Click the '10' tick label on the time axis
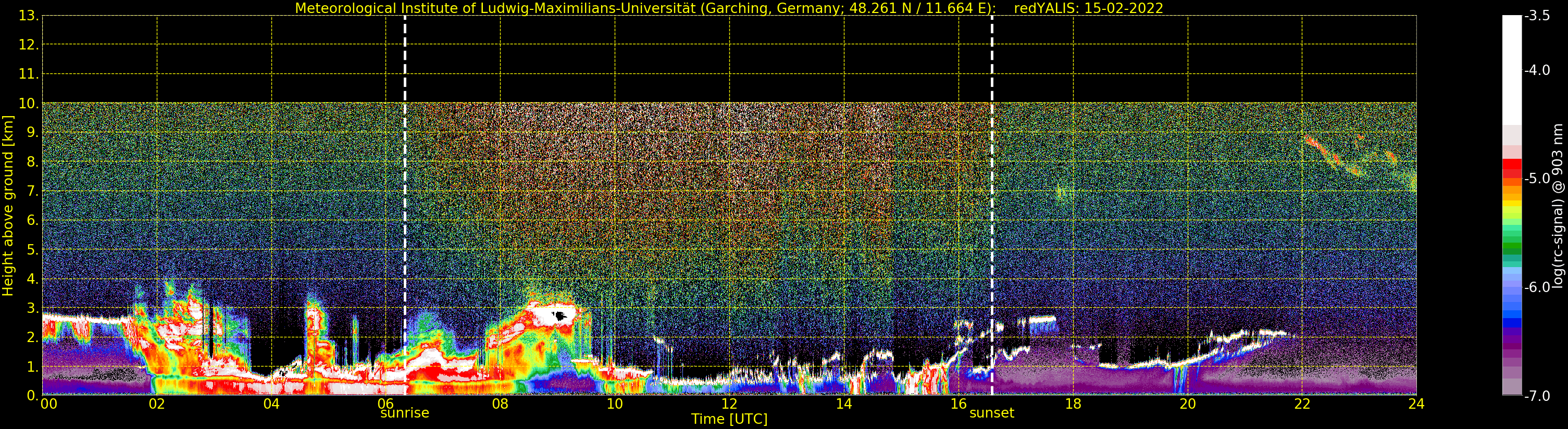 click(x=615, y=404)
